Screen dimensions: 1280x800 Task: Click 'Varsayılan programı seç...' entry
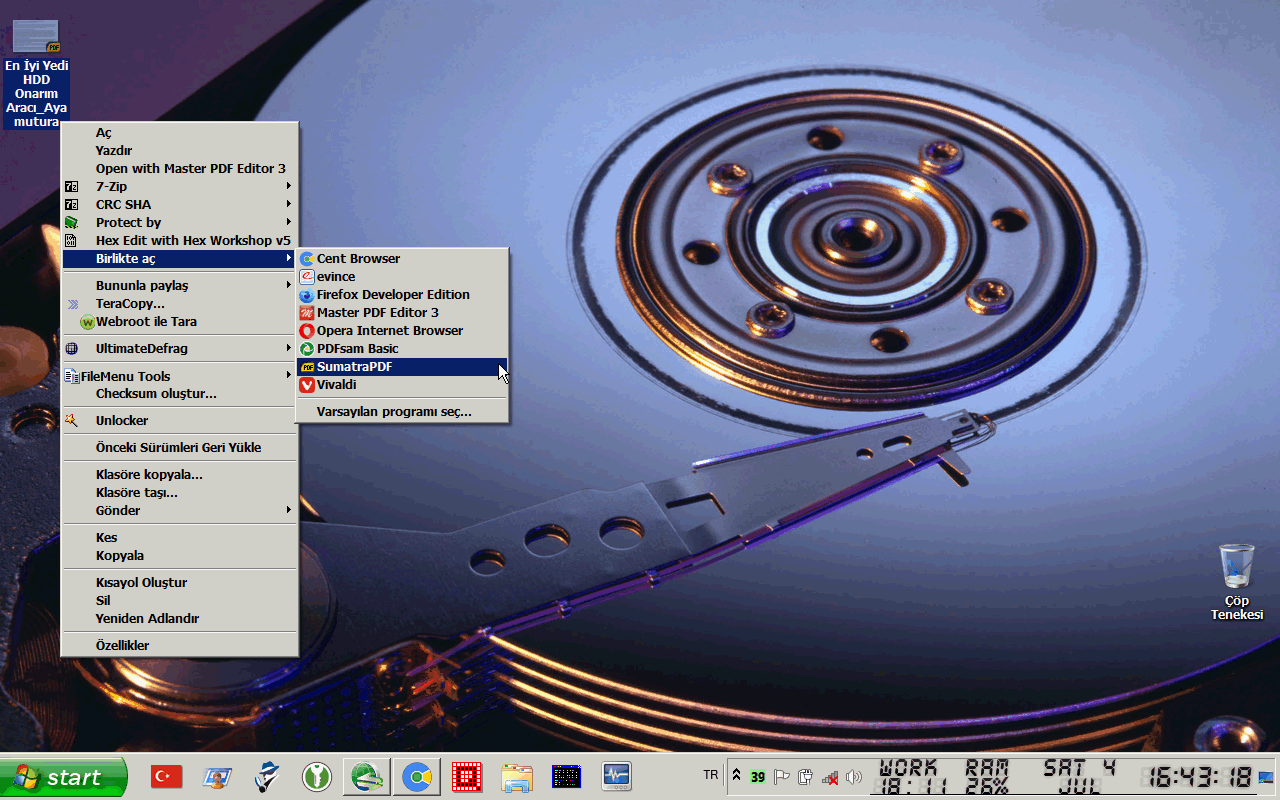coord(402,411)
